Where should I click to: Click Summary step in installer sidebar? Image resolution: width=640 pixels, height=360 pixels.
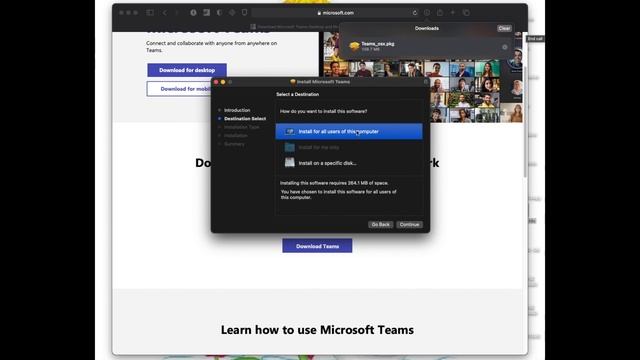tap(234, 144)
